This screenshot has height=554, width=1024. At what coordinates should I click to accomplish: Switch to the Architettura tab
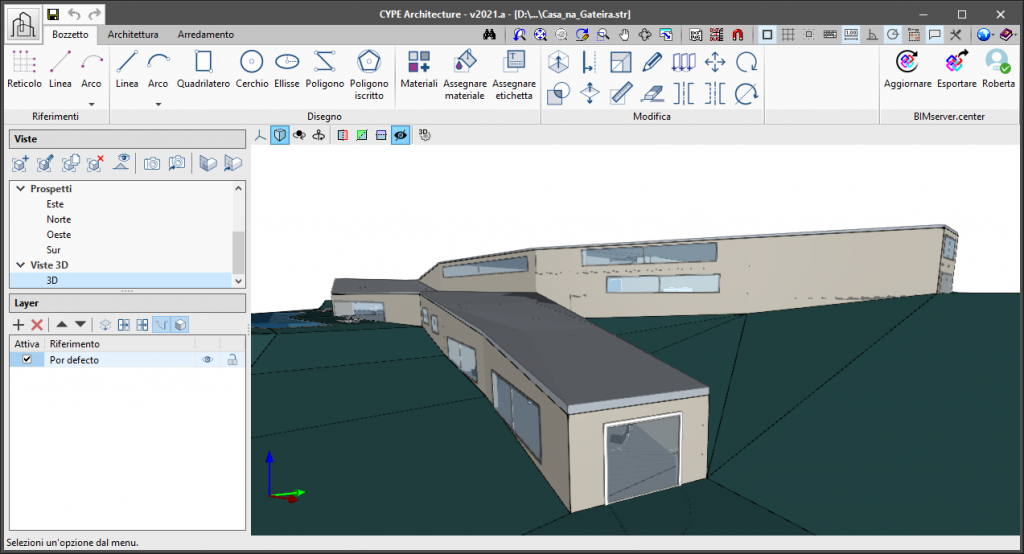click(x=133, y=34)
